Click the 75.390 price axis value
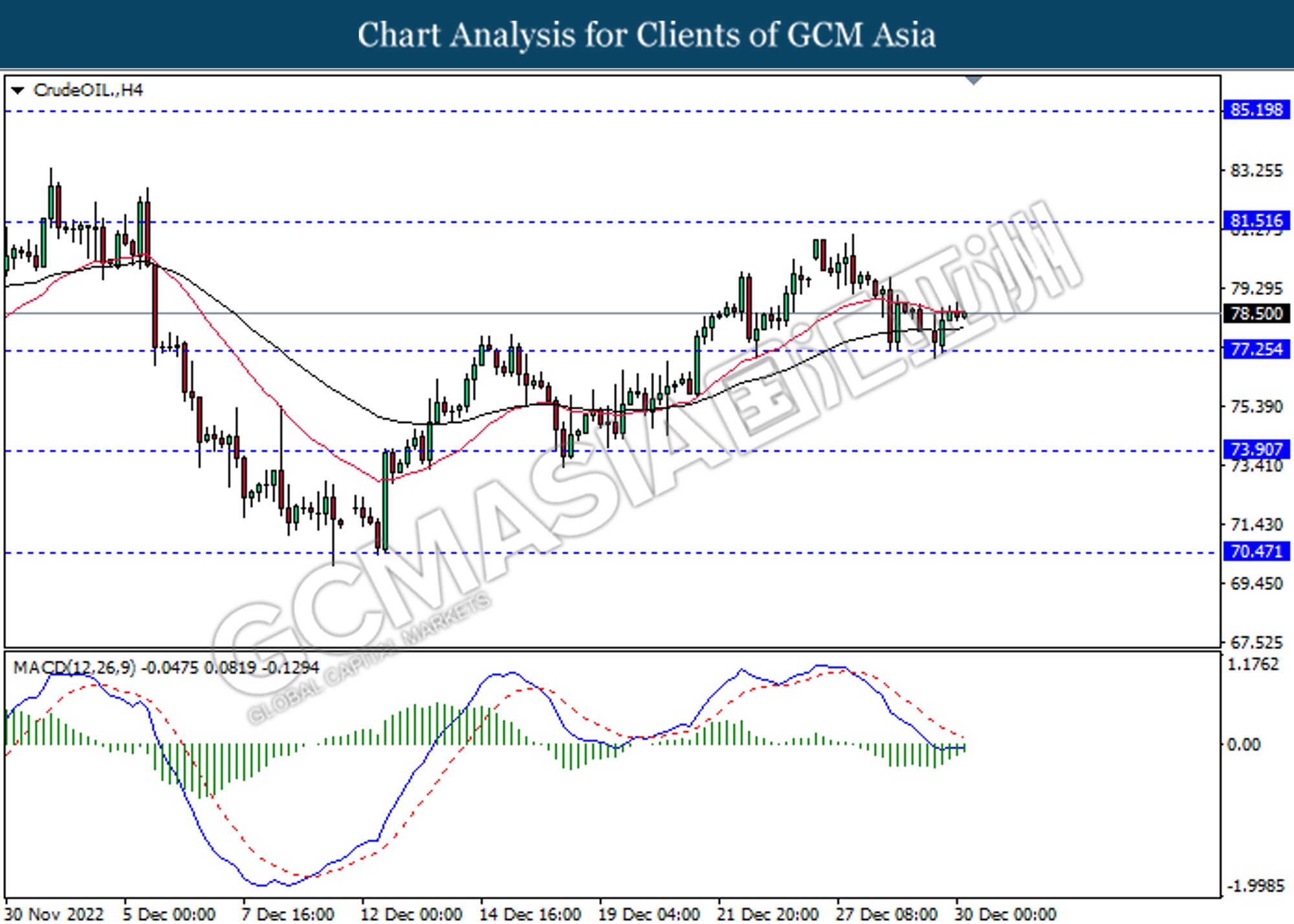The height and width of the screenshot is (924, 1294). (1256, 406)
